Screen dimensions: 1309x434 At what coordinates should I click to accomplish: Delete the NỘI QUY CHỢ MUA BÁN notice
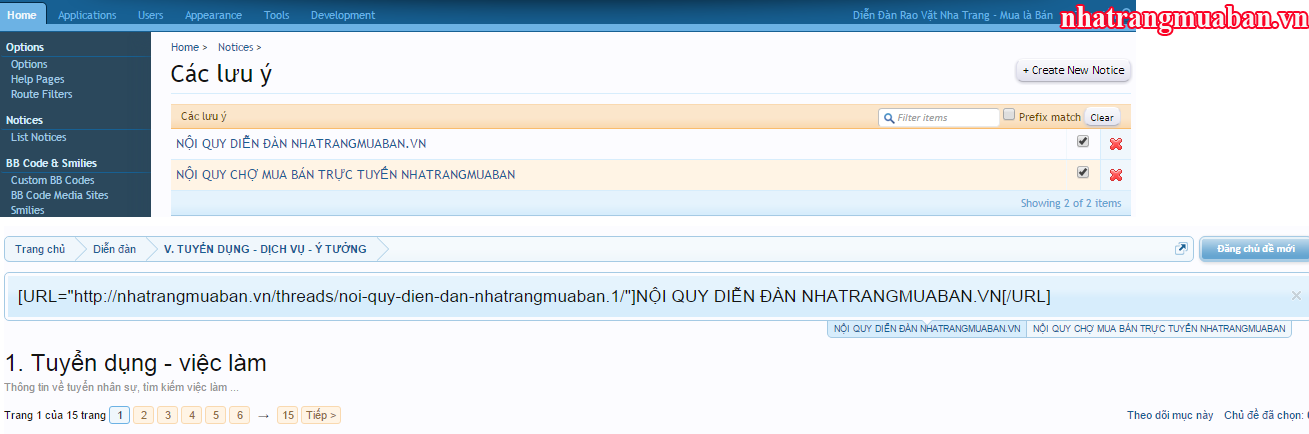point(1115,175)
